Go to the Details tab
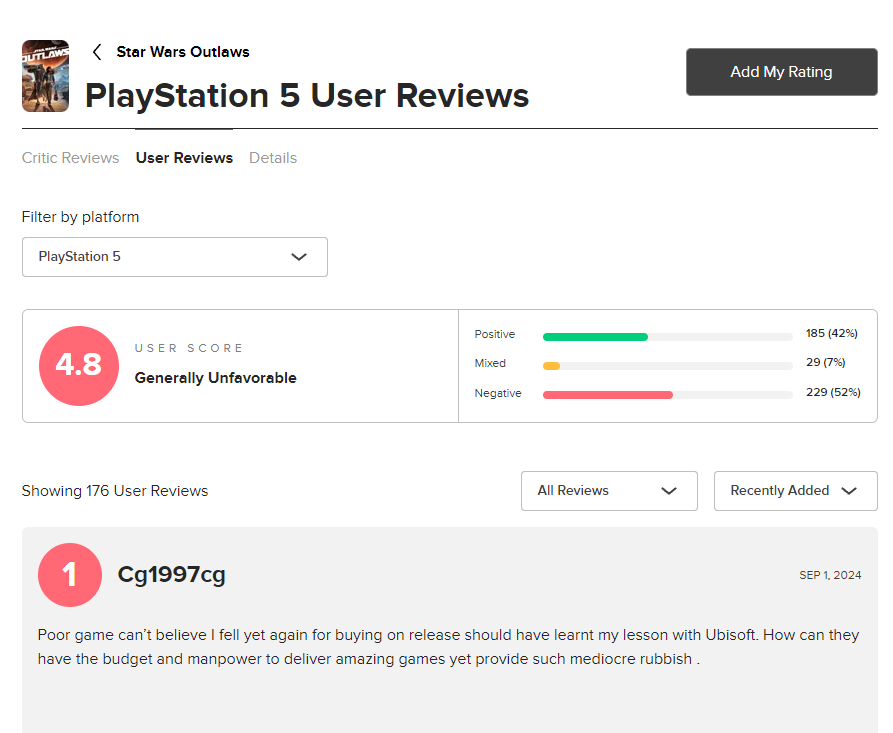The height and width of the screenshot is (733, 893). pos(273,158)
